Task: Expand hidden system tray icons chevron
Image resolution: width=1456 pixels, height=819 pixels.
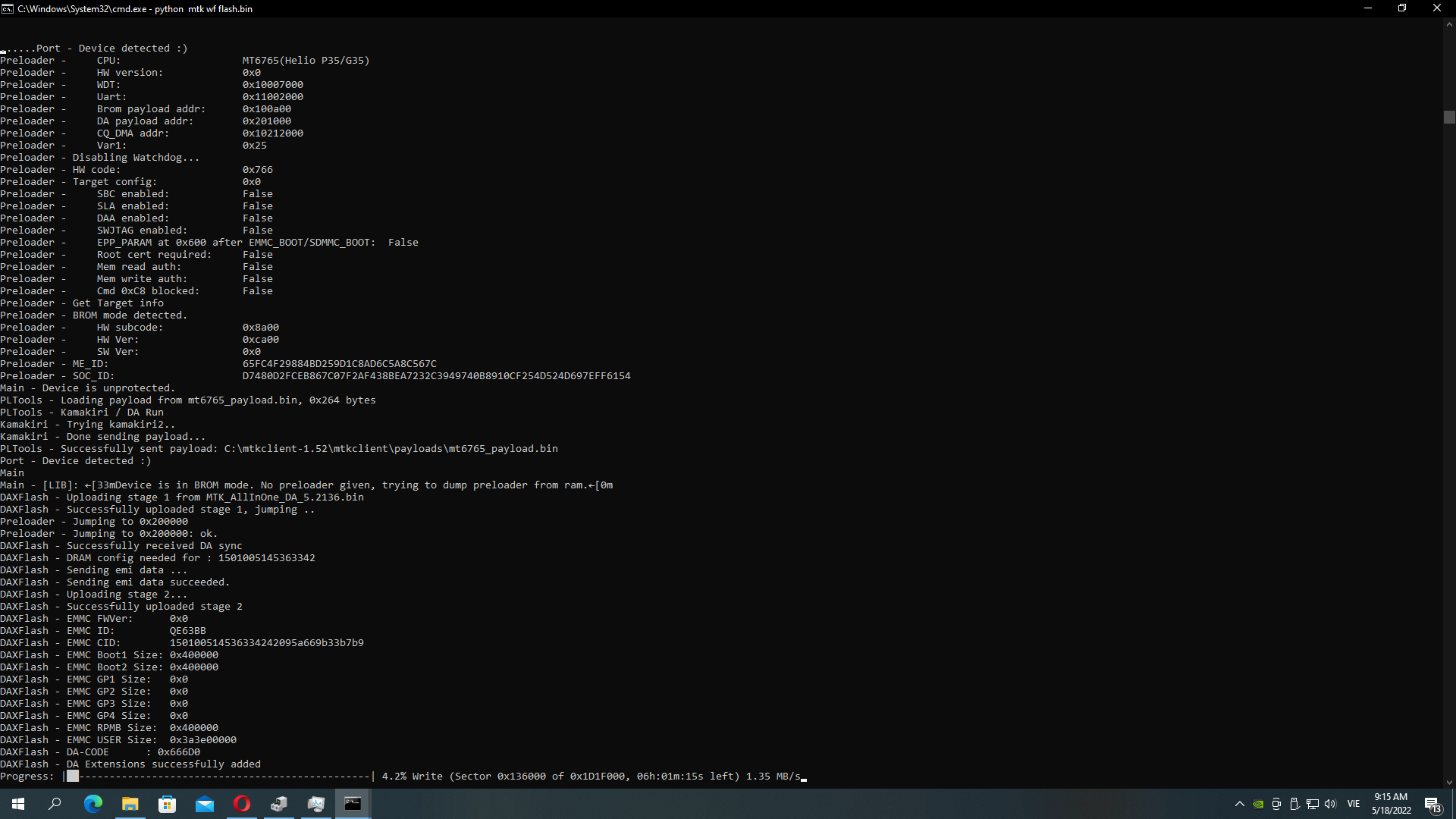Action: coord(1240,804)
